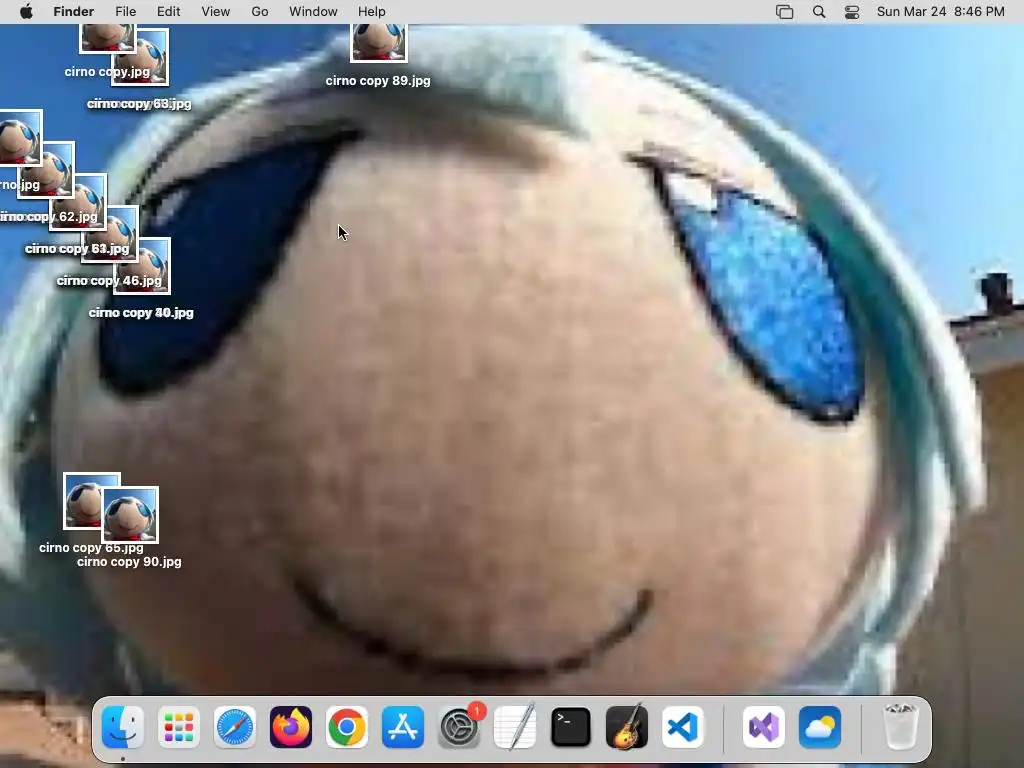
Task: Open the View menu
Action: [x=216, y=12]
